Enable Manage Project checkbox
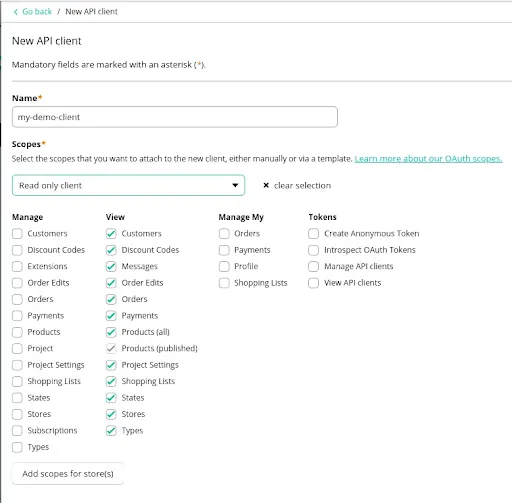Image resolution: width=512 pixels, height=503 pixels. [17, 349]
